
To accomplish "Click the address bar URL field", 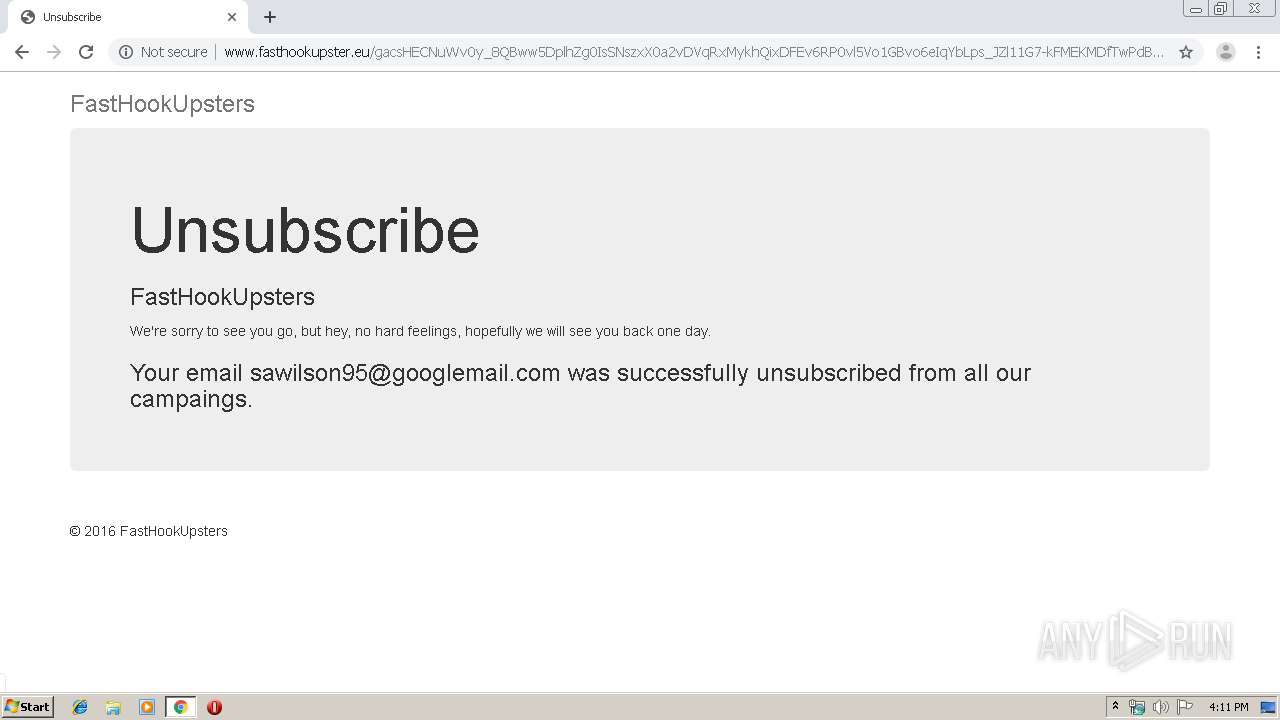I will [693, 52].
